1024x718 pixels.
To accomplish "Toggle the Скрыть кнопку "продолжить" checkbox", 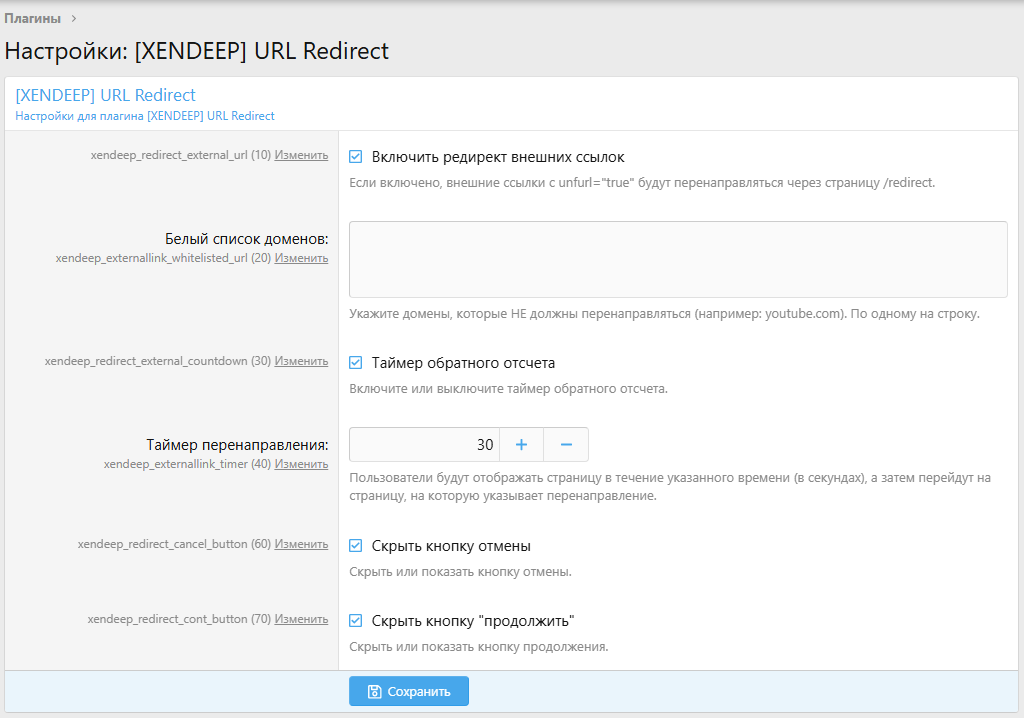I will pyautogui.click(x=355, y=621).
